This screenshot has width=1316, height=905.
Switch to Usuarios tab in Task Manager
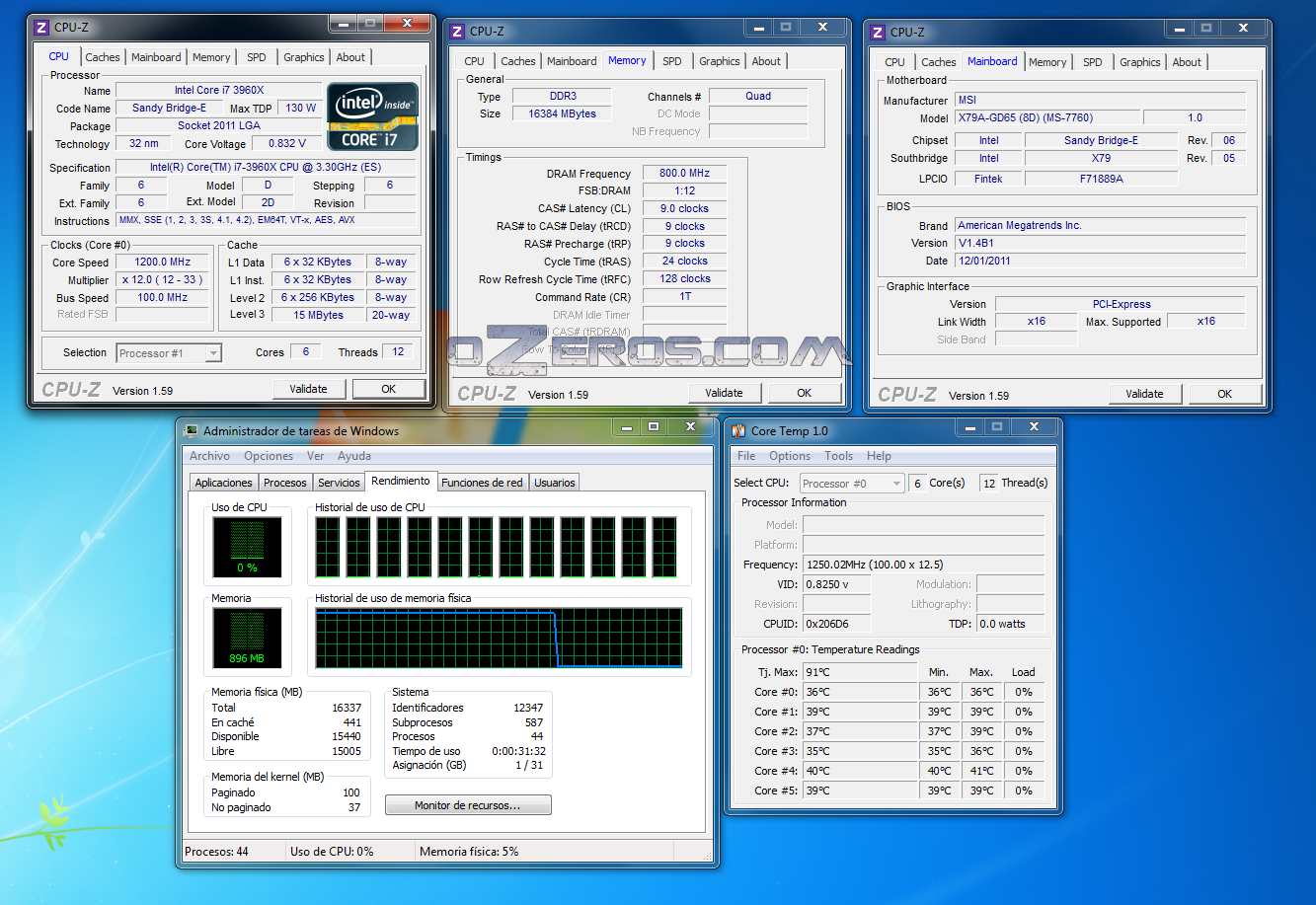point(555,483)
